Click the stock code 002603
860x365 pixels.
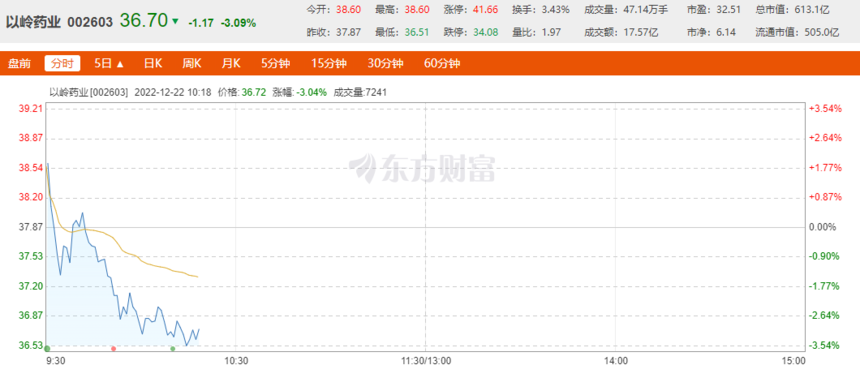[x=90, y=22]
